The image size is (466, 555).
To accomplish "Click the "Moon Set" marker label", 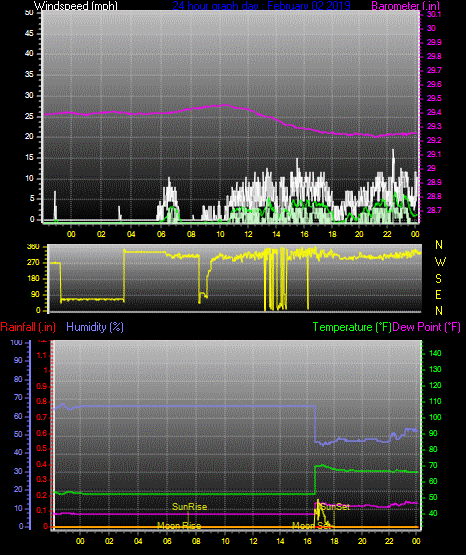I will [x=311, y=526].
